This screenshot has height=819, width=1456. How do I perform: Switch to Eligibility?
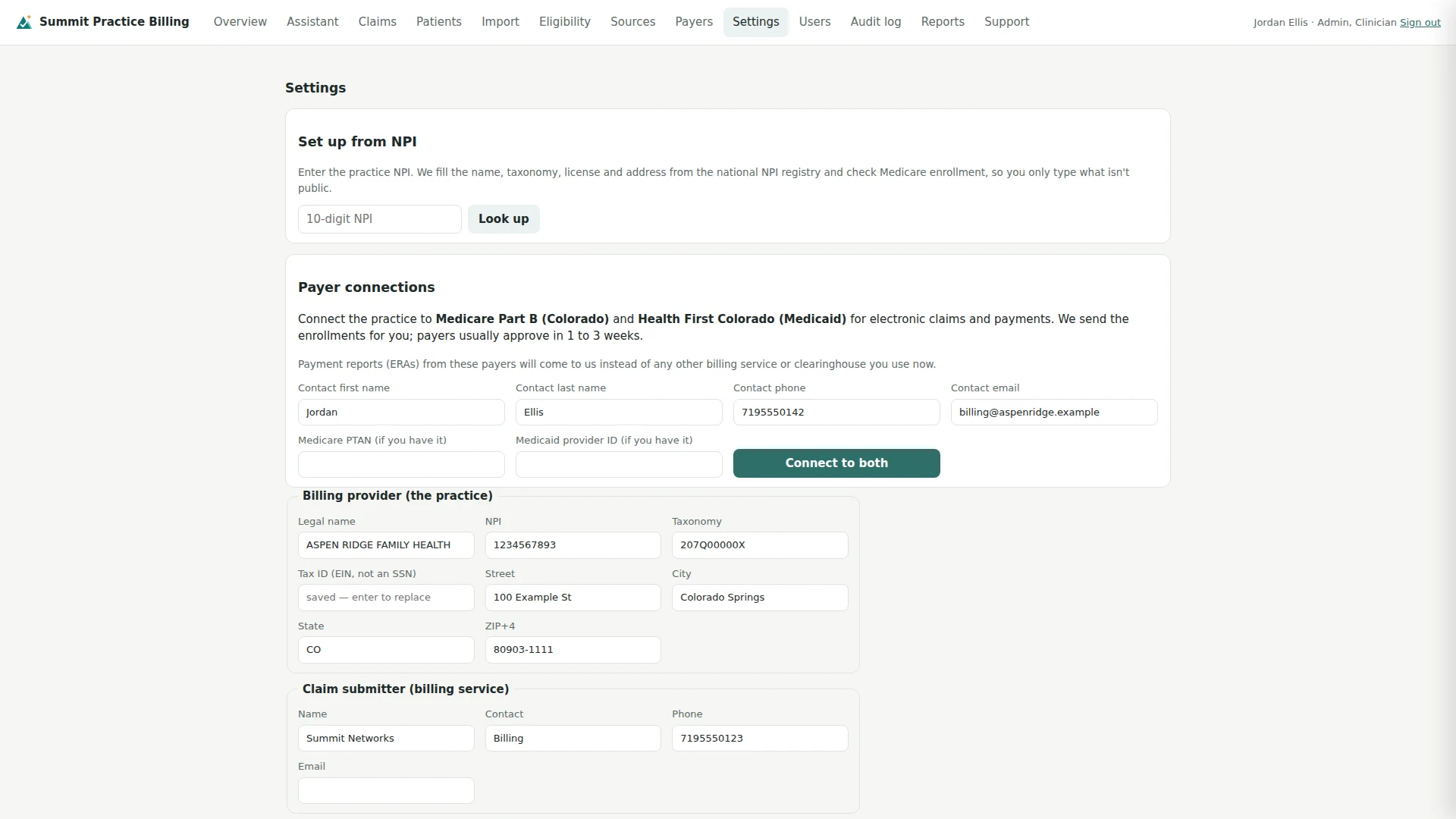tap(565, 22)
